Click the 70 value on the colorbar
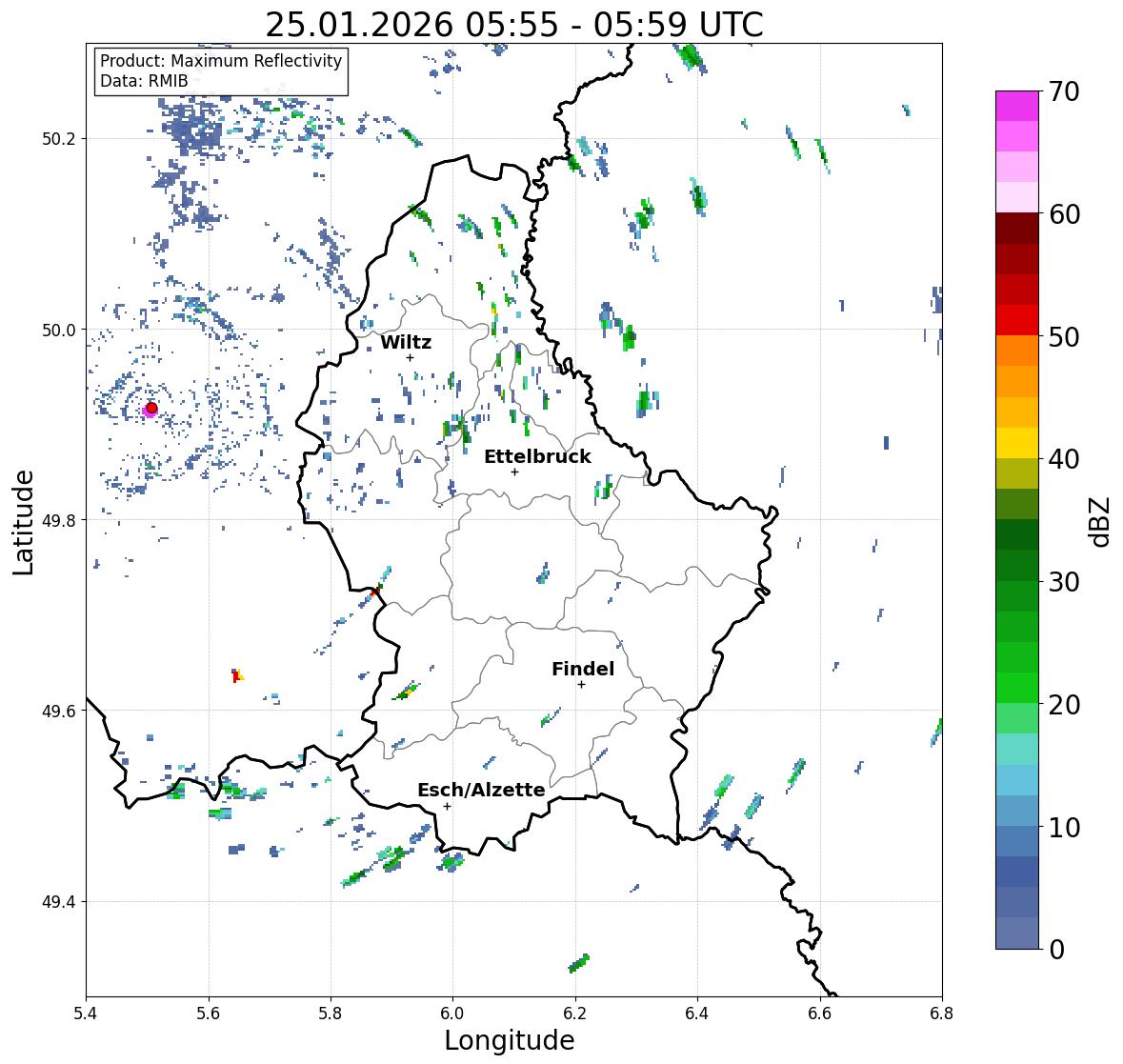1123x1064 pixels. tap(1064, 91)
